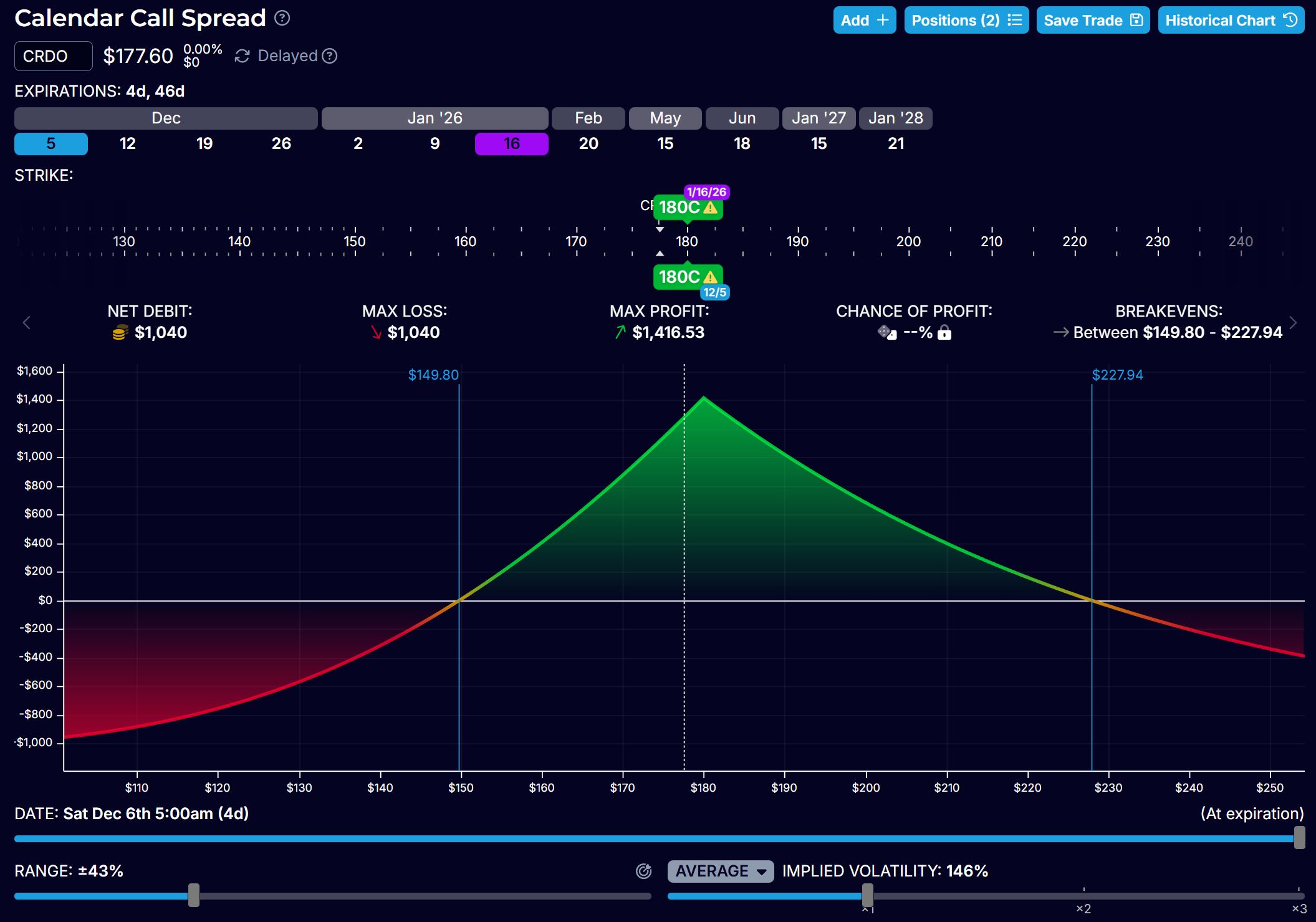This screenshot has width=1316, height=922.
Task: Click the refresh quote icon
Action: pyautogui.click(x=242, y=57)
